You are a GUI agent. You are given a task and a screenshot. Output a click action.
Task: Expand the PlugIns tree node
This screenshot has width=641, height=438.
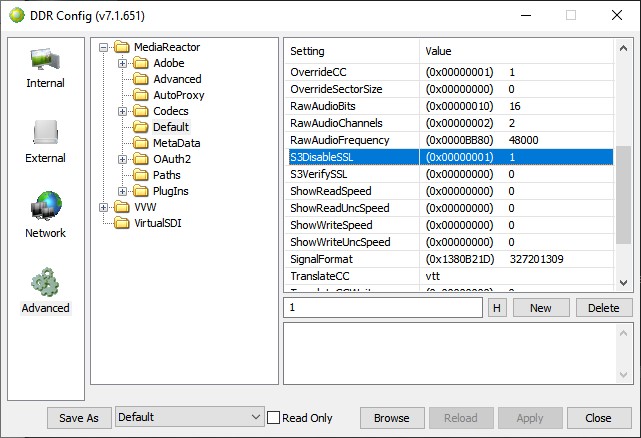coord(122,191)
